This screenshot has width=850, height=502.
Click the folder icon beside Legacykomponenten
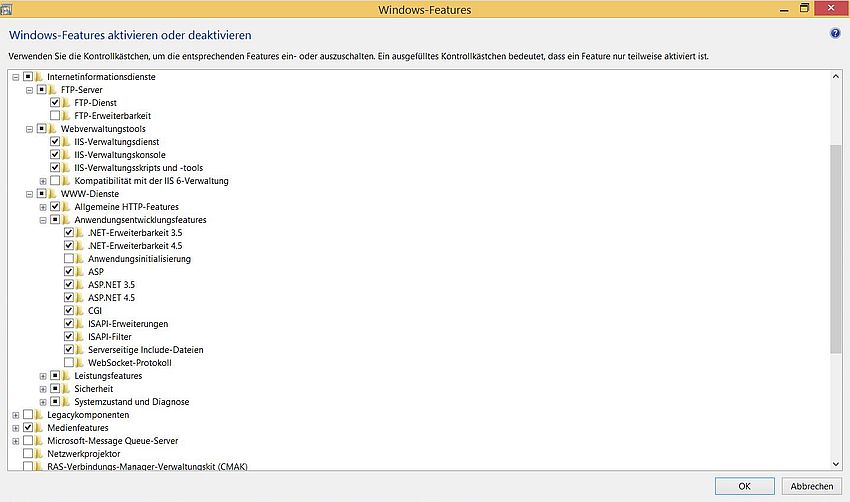pyautogui.click(x=39, y=415)
